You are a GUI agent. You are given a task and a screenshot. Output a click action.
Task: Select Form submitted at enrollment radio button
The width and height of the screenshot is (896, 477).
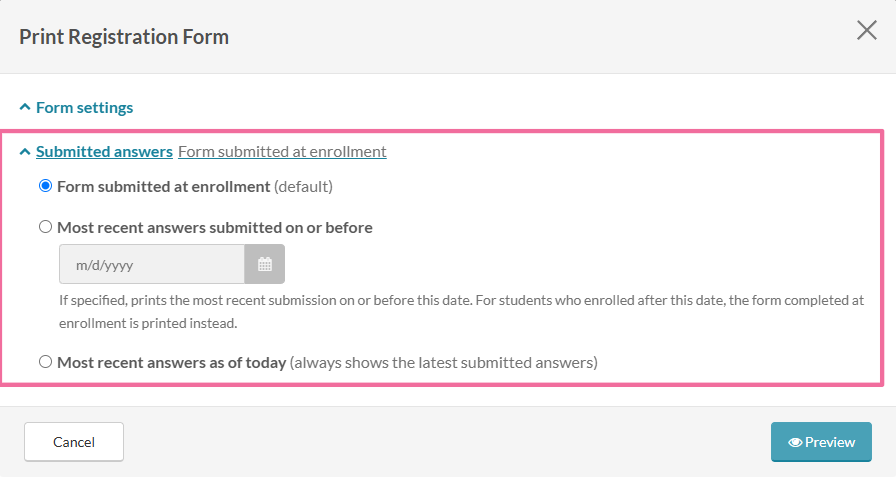click(45, 186)
